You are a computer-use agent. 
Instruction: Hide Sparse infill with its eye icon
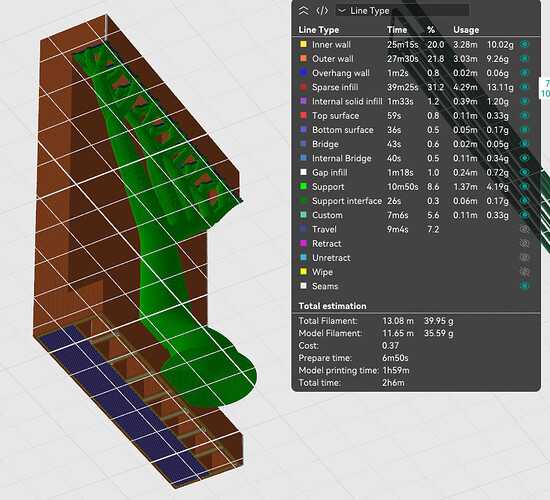coord(524,87)
